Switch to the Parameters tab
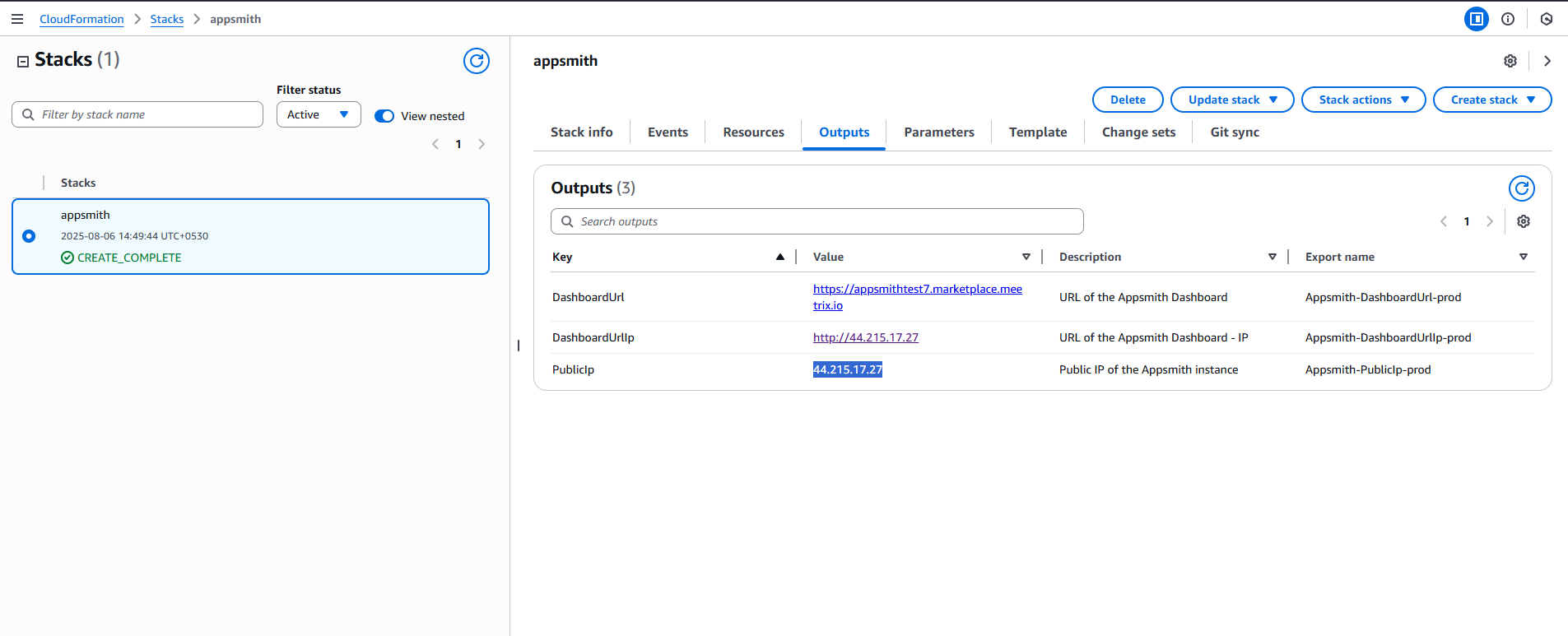 pos(939,132)
